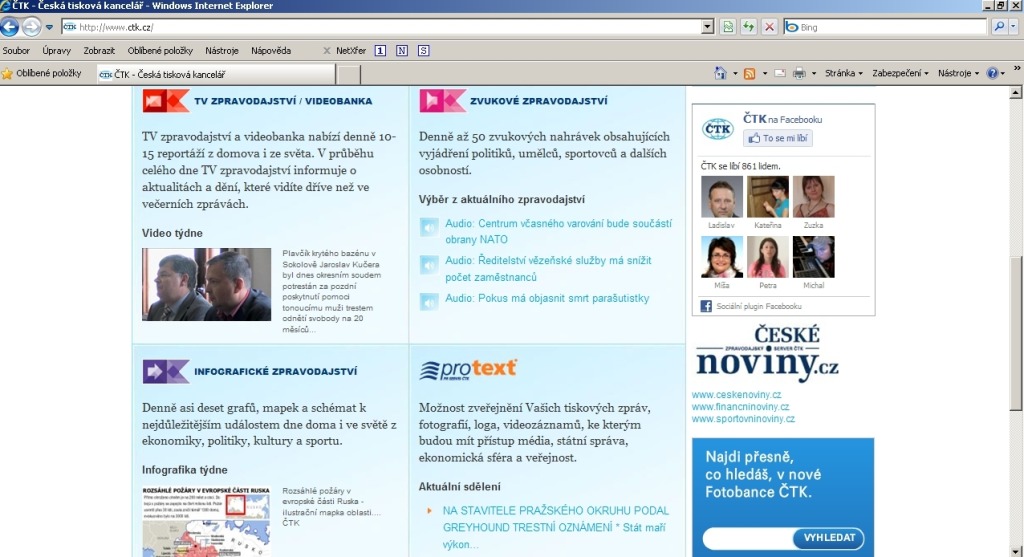Click the ČTK round logo in Facebook box

click(x=718, y=129)
